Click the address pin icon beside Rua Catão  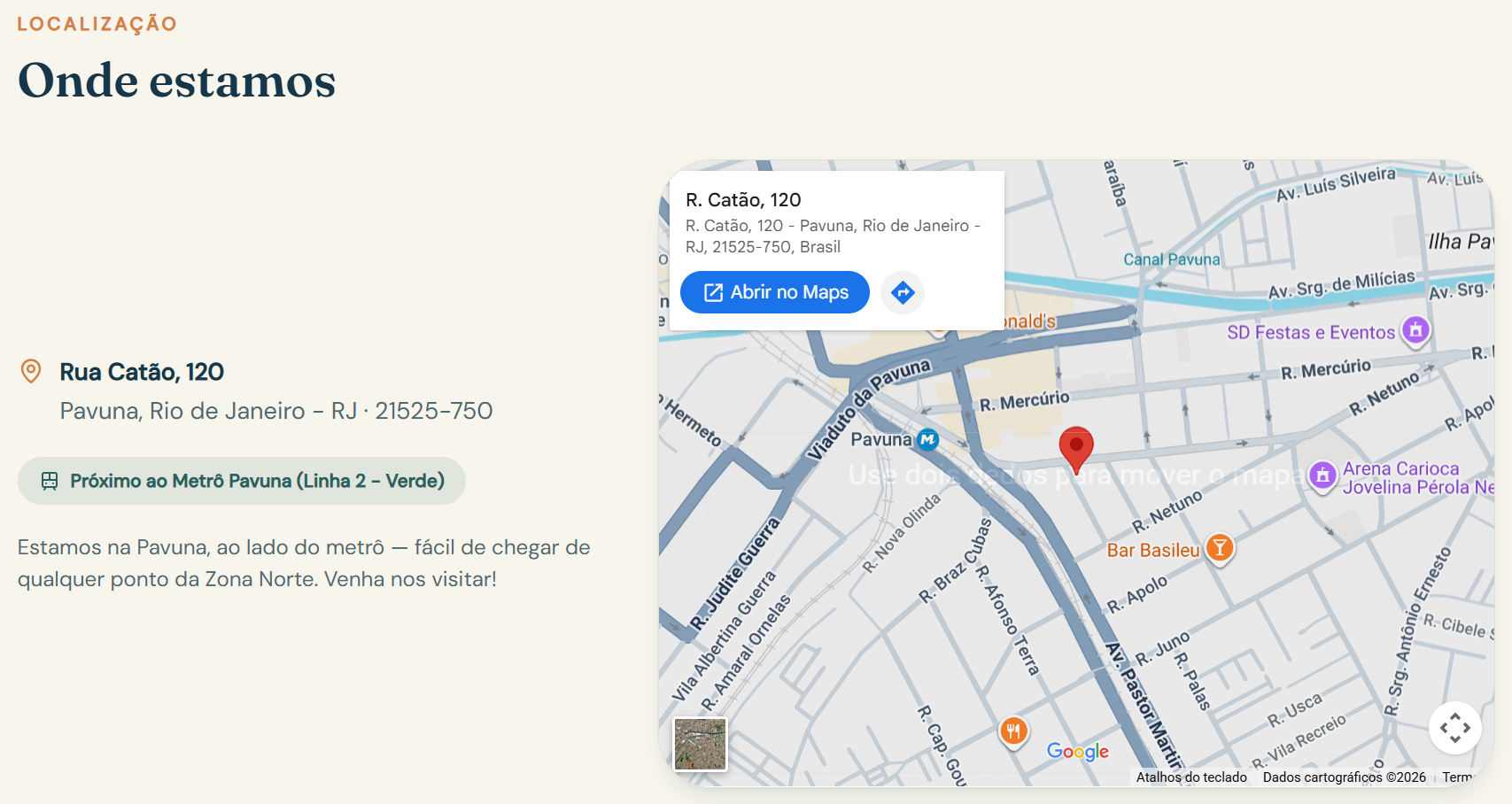click(31, 371)
